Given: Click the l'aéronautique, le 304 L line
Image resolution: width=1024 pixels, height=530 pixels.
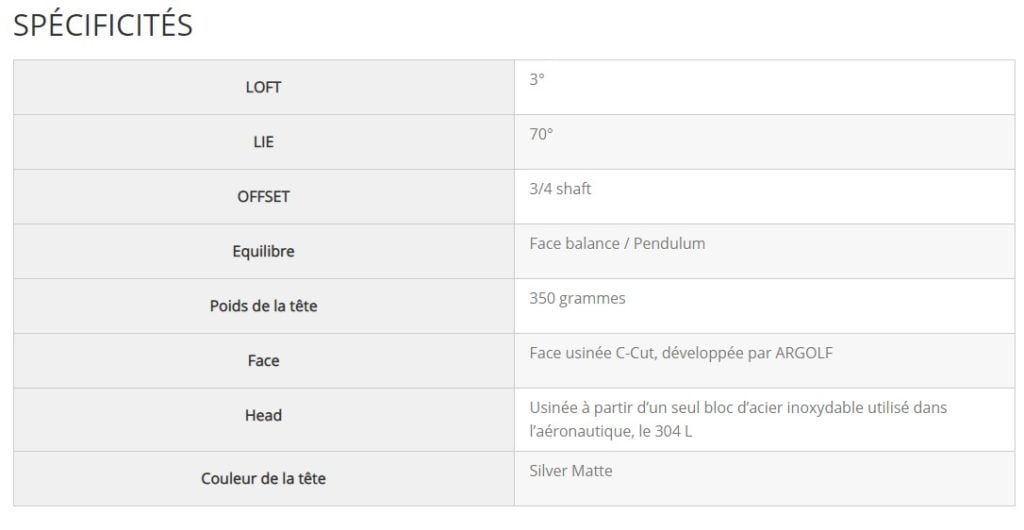Looking at the screenshot, I should tap(611, 431).
